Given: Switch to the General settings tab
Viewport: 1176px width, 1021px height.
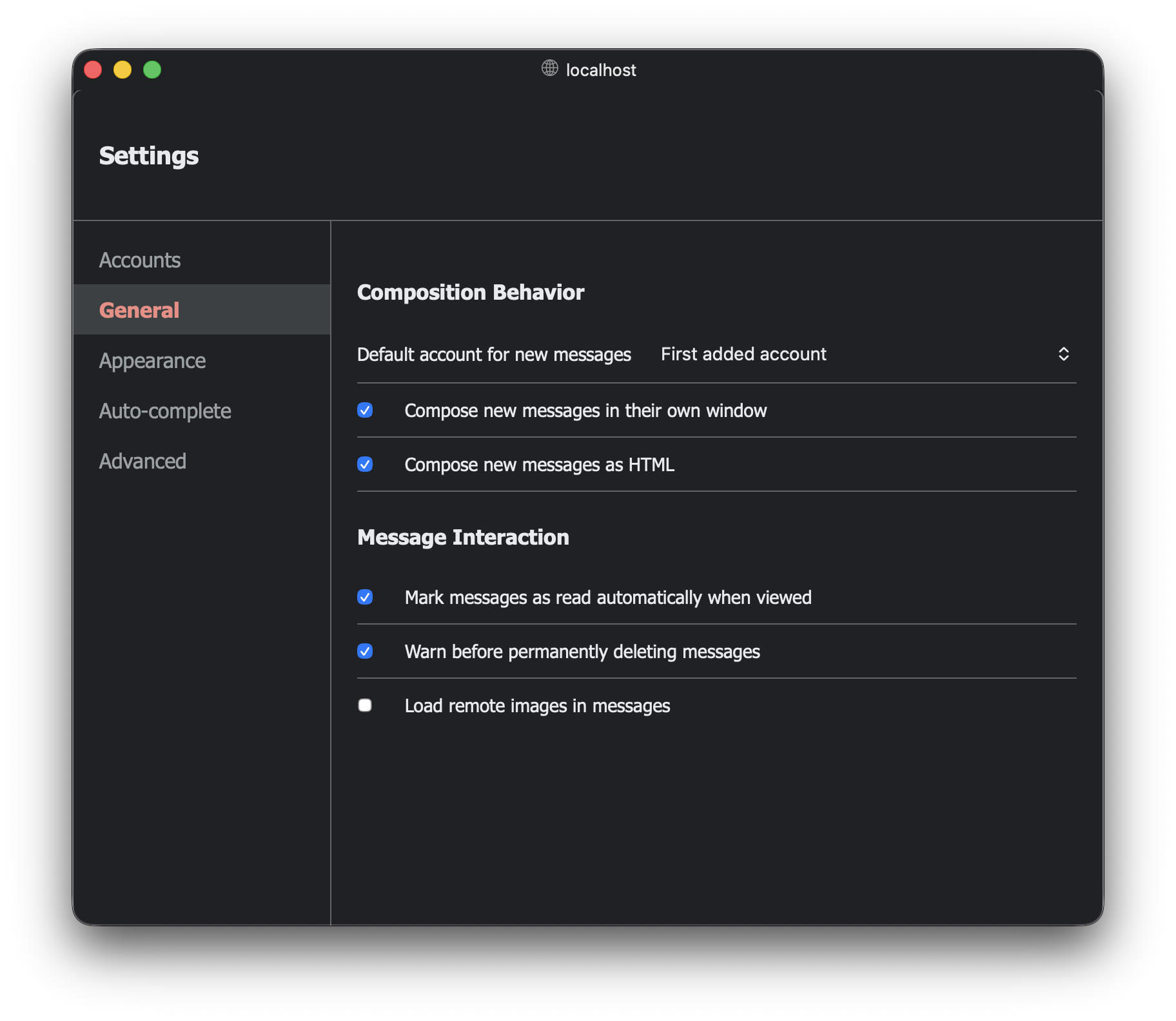Looking at the screenshot, I should [139, 309].
